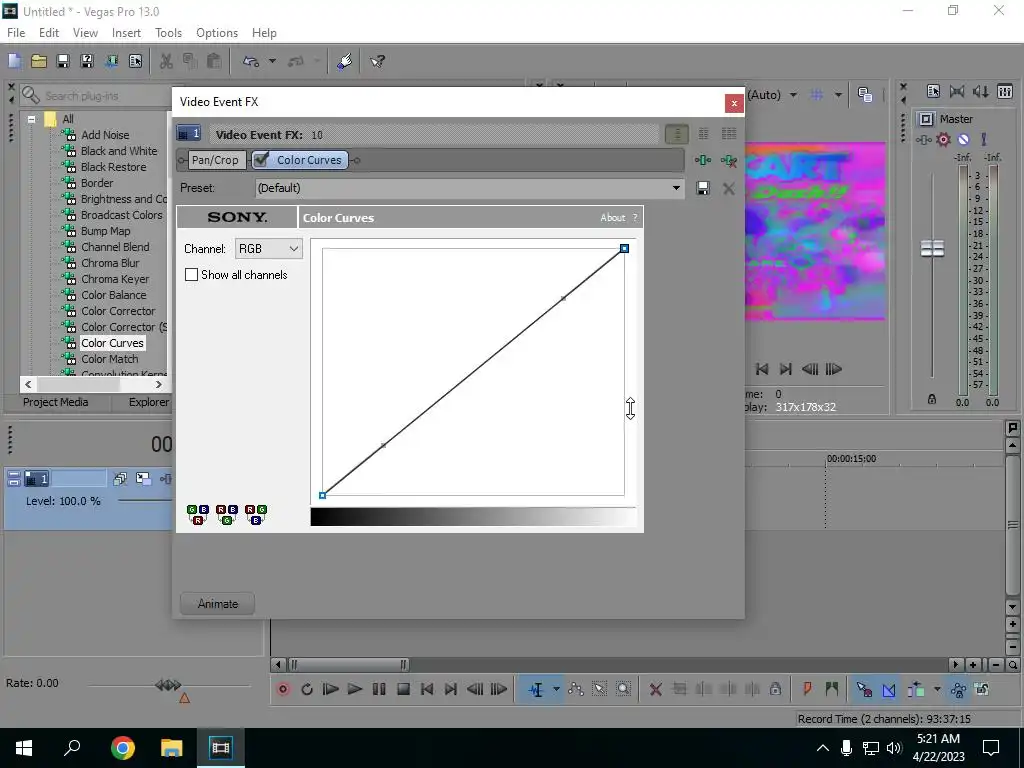This screenshot has height=768, width=1024.
Task: Click the Mute master bus icon
Action: 963,139
